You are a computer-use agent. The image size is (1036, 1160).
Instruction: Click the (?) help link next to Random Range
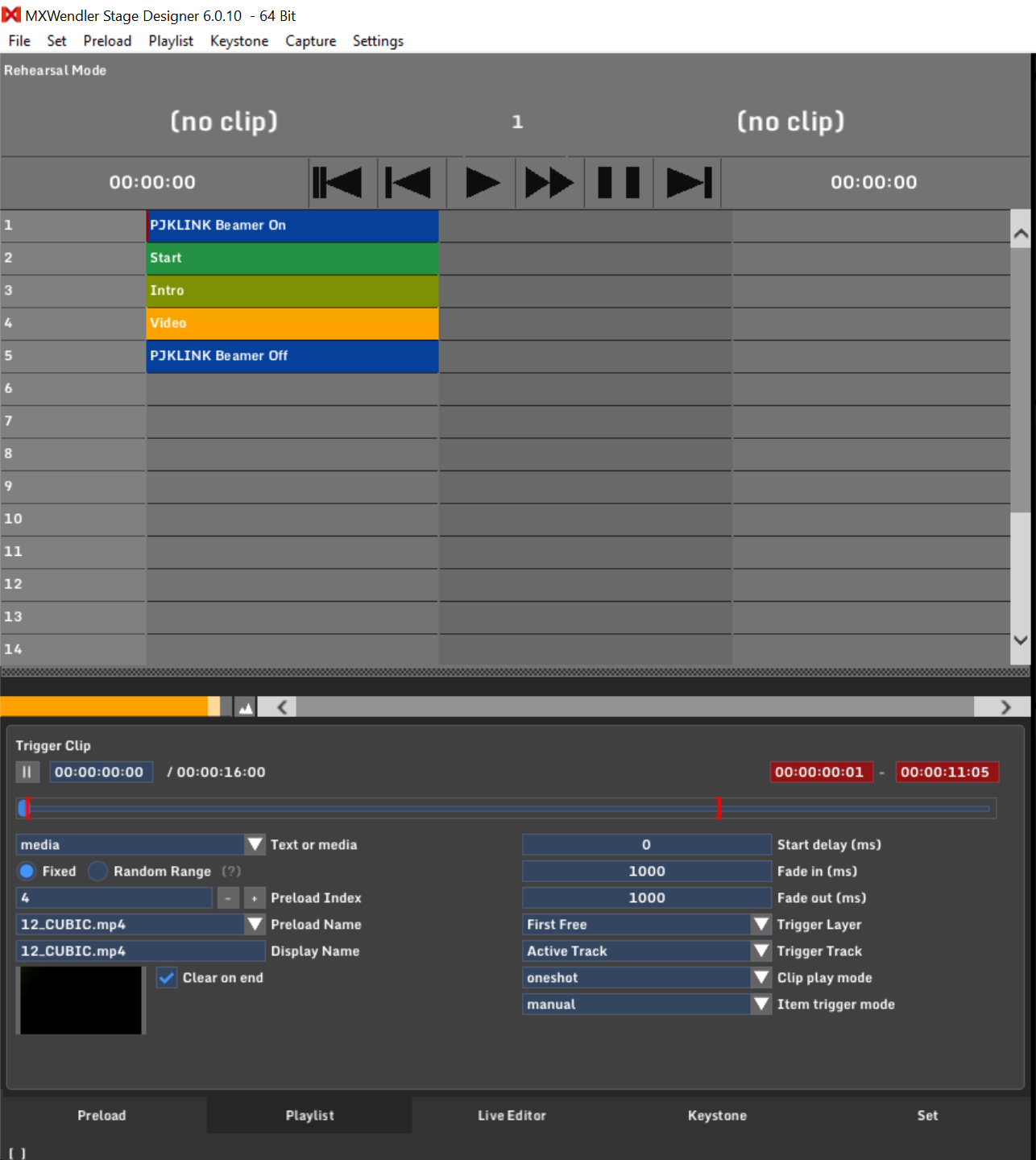230,871
